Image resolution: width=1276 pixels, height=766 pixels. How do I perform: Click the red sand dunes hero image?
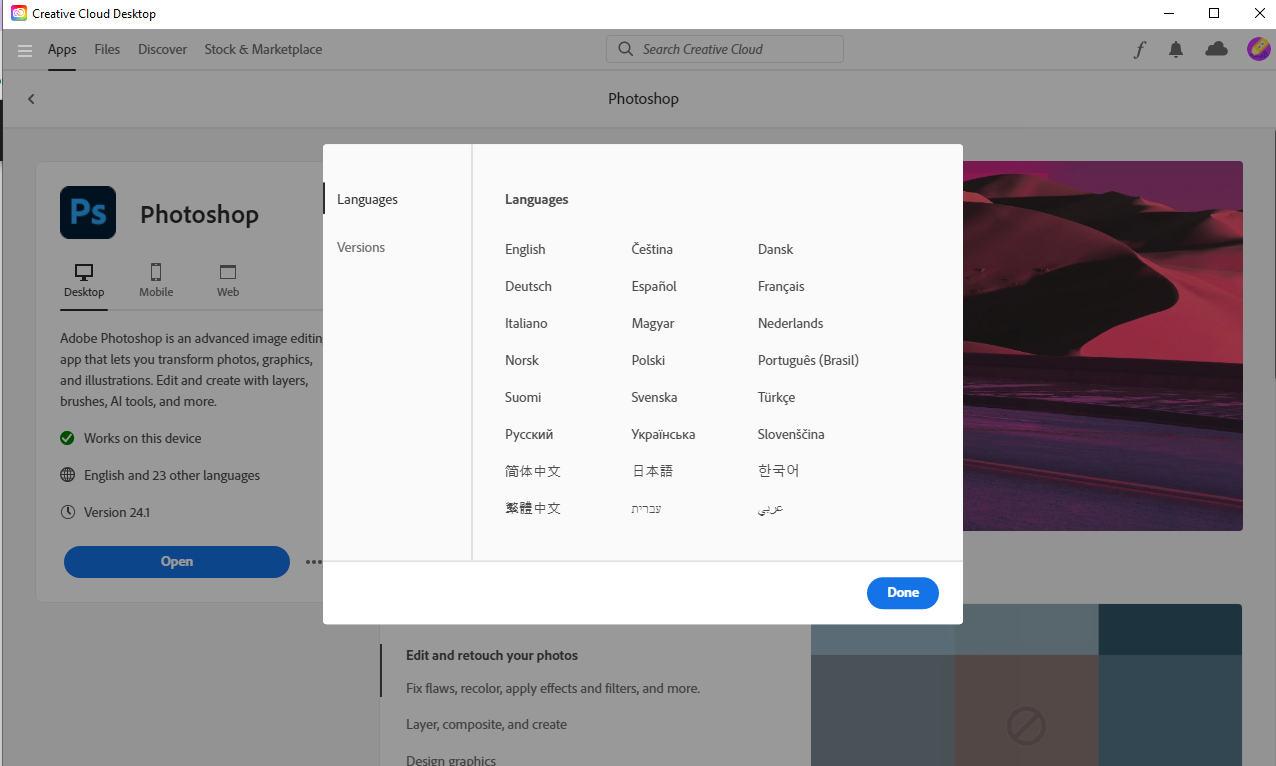[x=1103, y=345]
